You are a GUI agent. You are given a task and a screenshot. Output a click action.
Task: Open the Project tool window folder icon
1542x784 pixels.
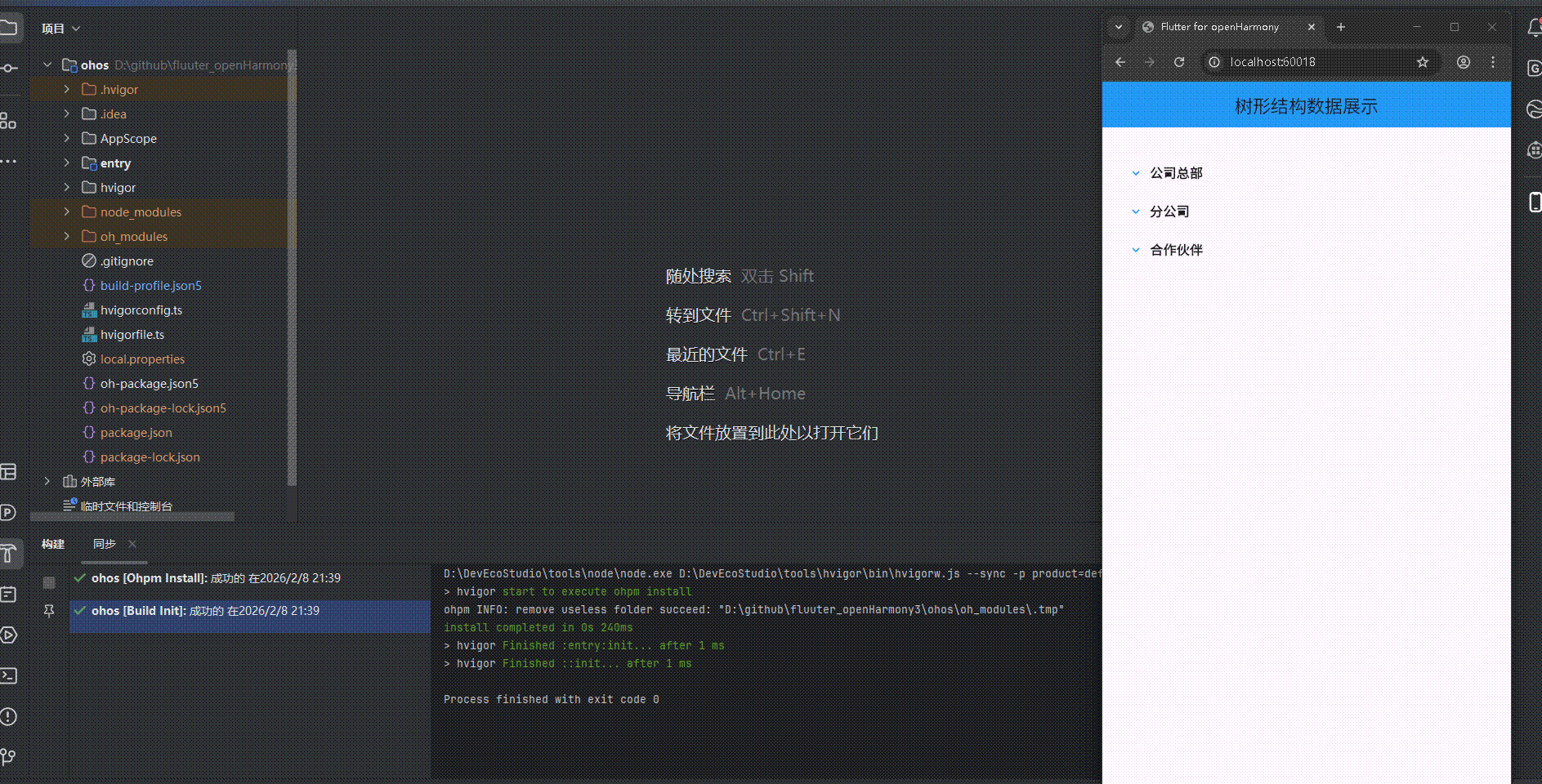click(x=8, y=28)
